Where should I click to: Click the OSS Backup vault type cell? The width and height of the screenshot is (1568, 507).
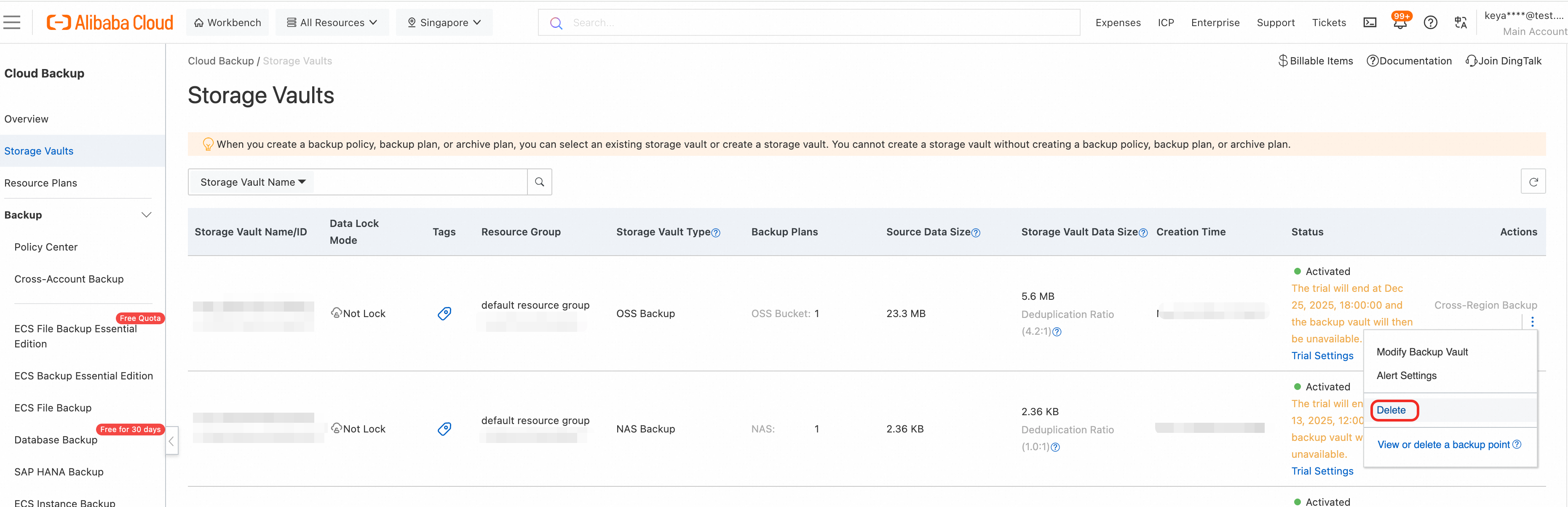tap(645, 313)
